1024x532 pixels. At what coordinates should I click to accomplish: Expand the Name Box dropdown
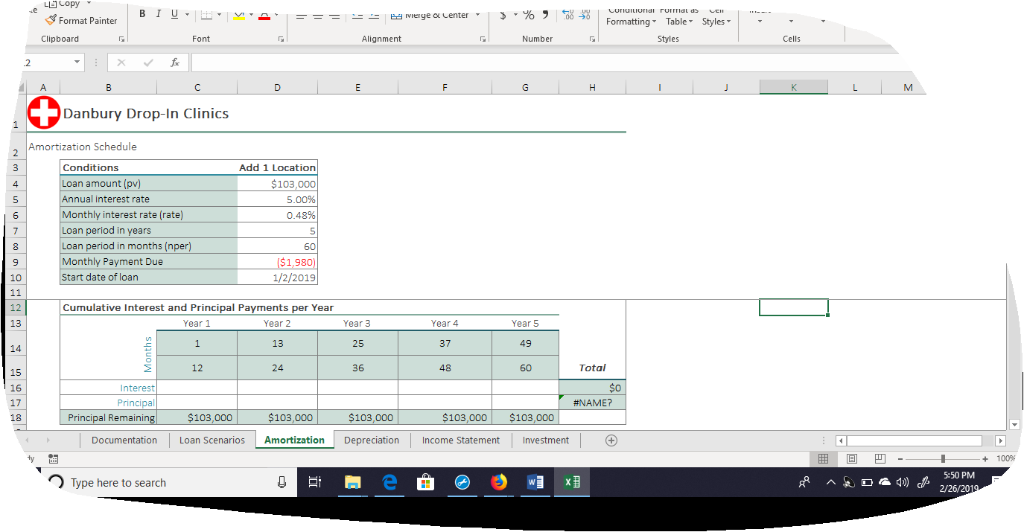(77, 63)
